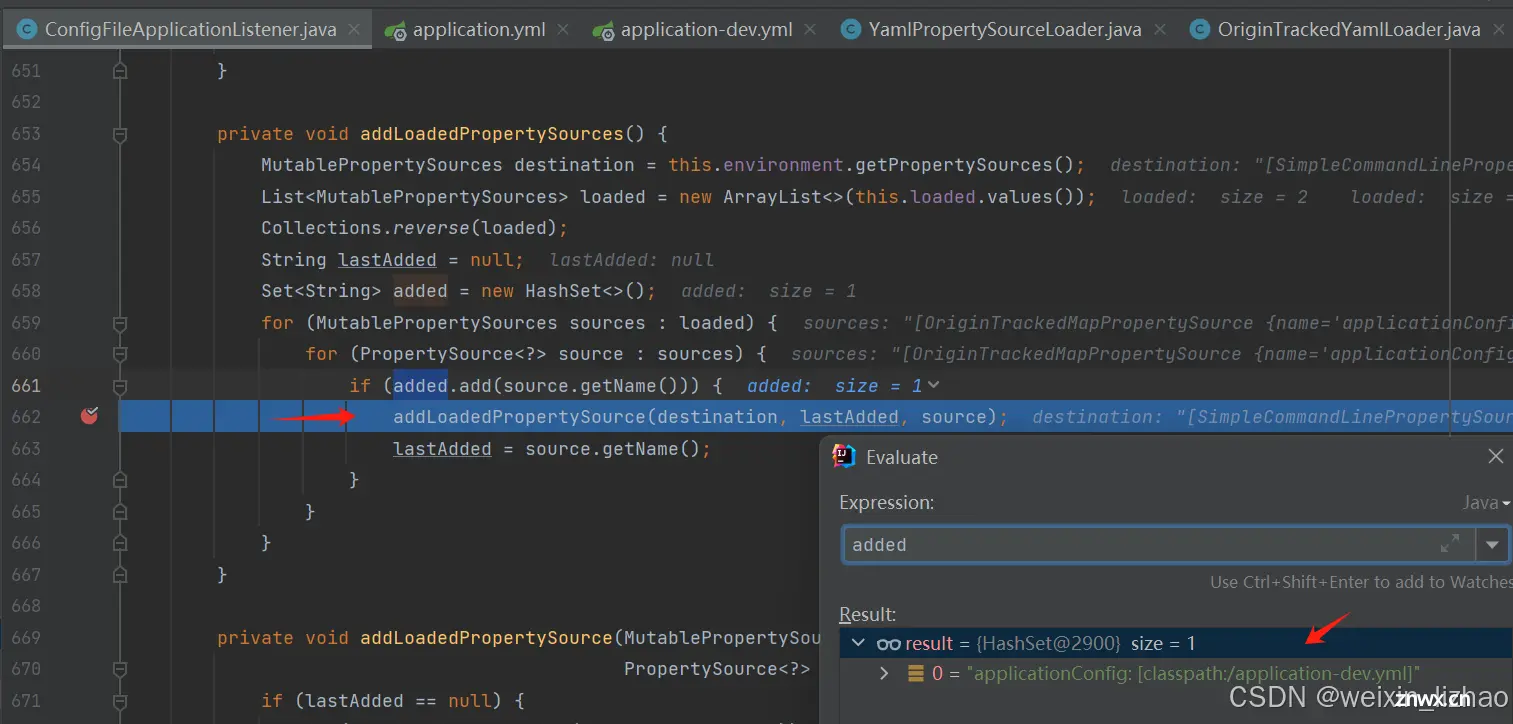Image resolution: width=1513 pixels, height=724 pixels.
Task: Switch to the YamlPropertySourceLoader.java tab
Action: tap(1005, 29)
